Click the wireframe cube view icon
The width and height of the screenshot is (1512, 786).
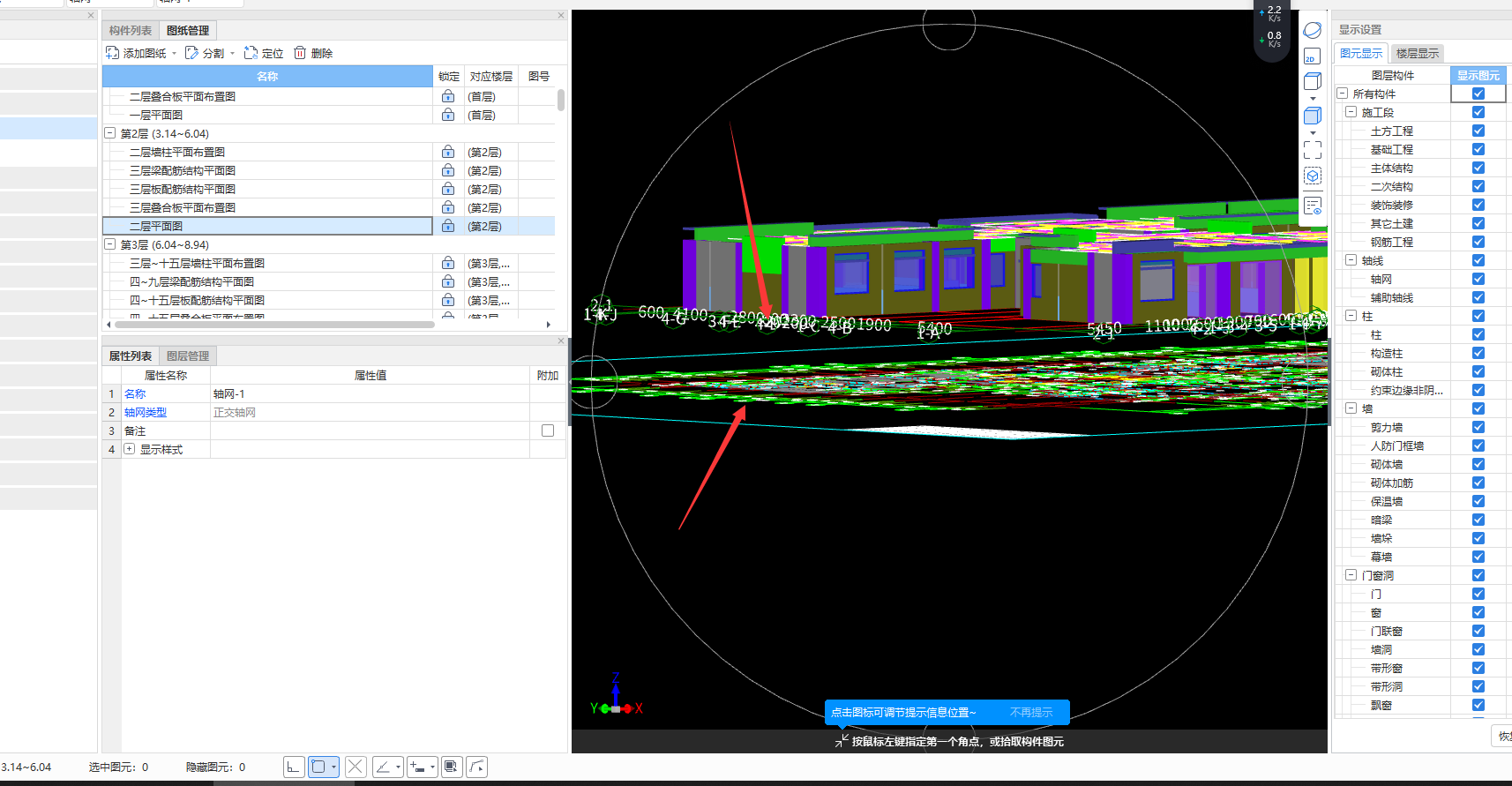coord(1313,82)
